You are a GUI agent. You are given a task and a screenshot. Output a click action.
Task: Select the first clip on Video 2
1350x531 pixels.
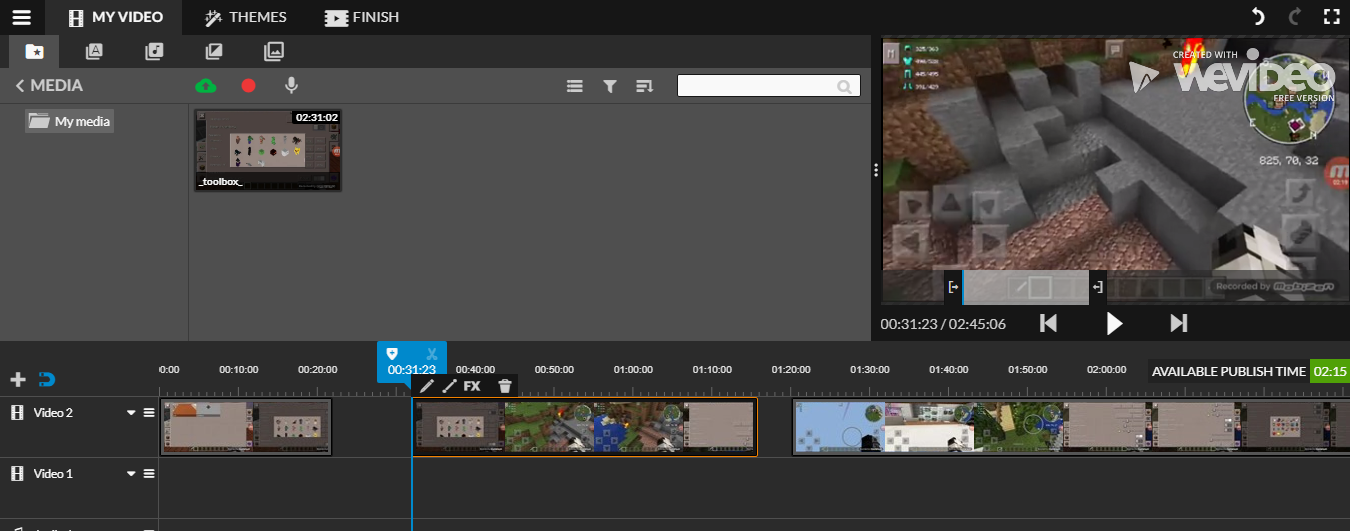coord(246,427)
